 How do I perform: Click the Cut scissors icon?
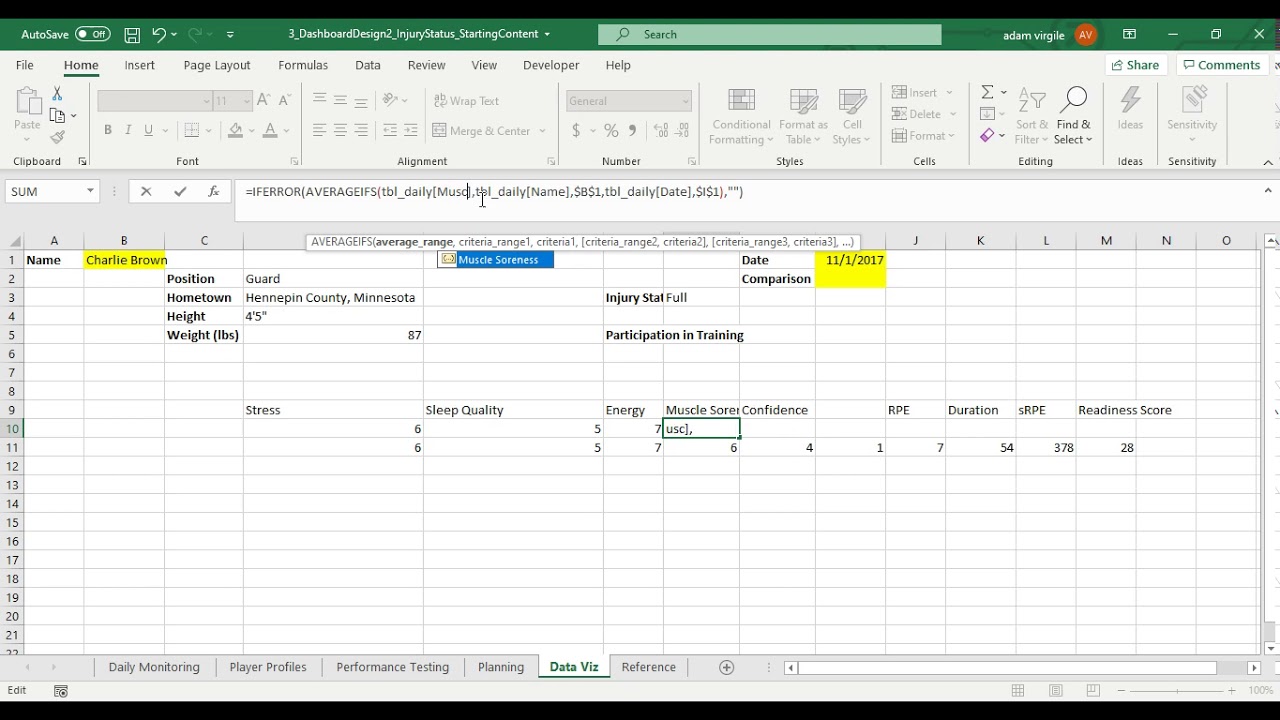coord(57,93)
